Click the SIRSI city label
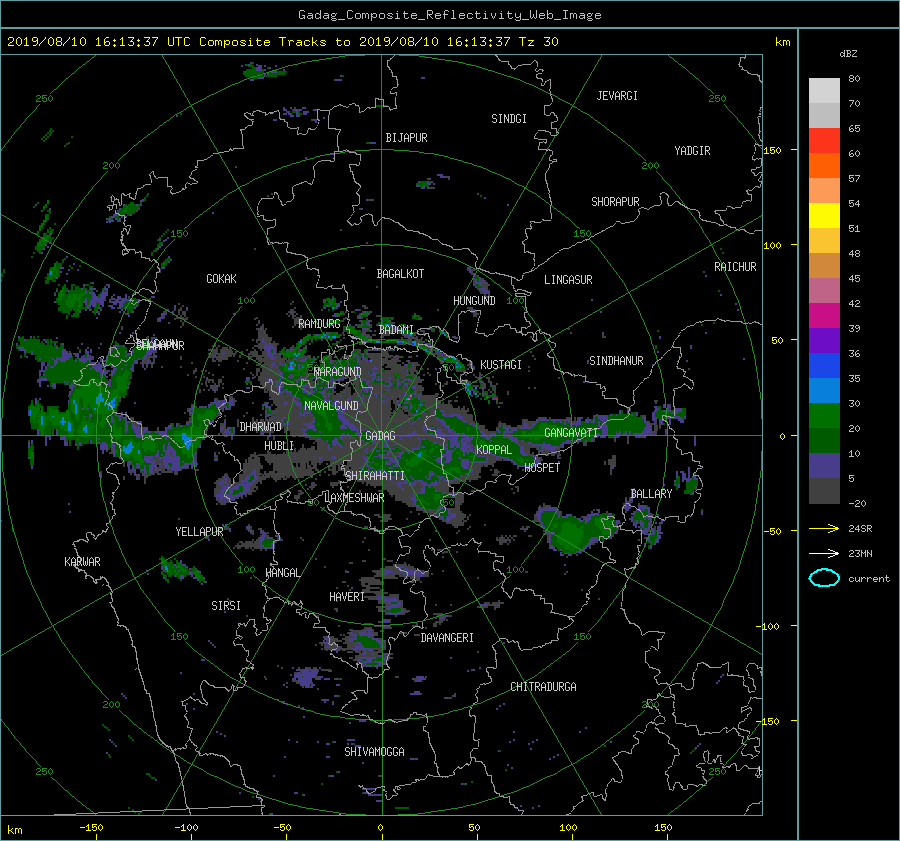This screenshot has height=841, width=900. 226,606
